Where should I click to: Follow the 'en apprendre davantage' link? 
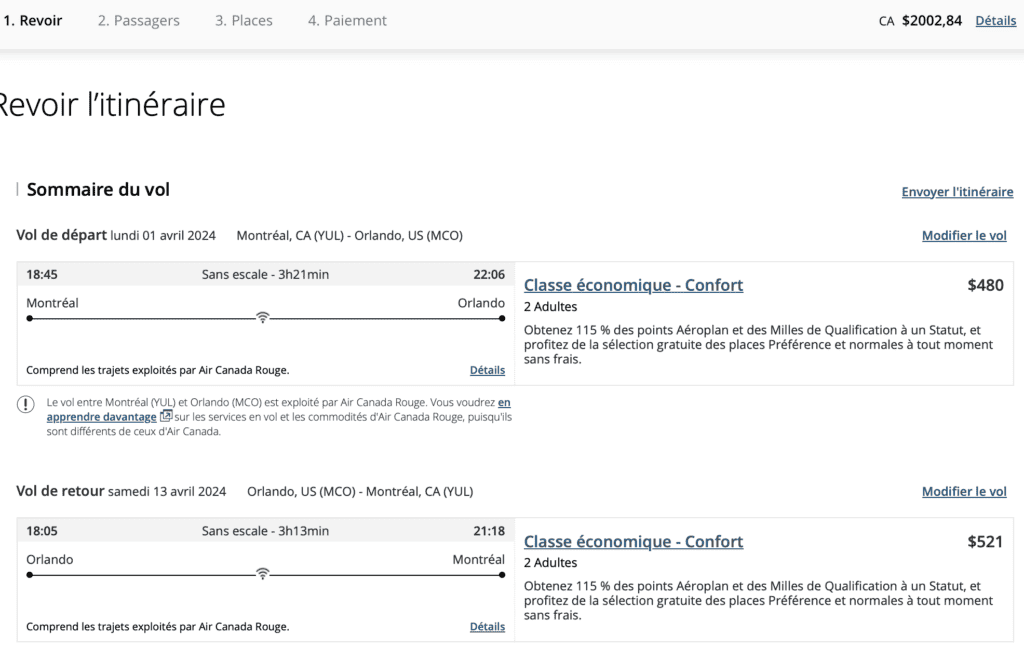pyautogui.click(x=100, y=416)
